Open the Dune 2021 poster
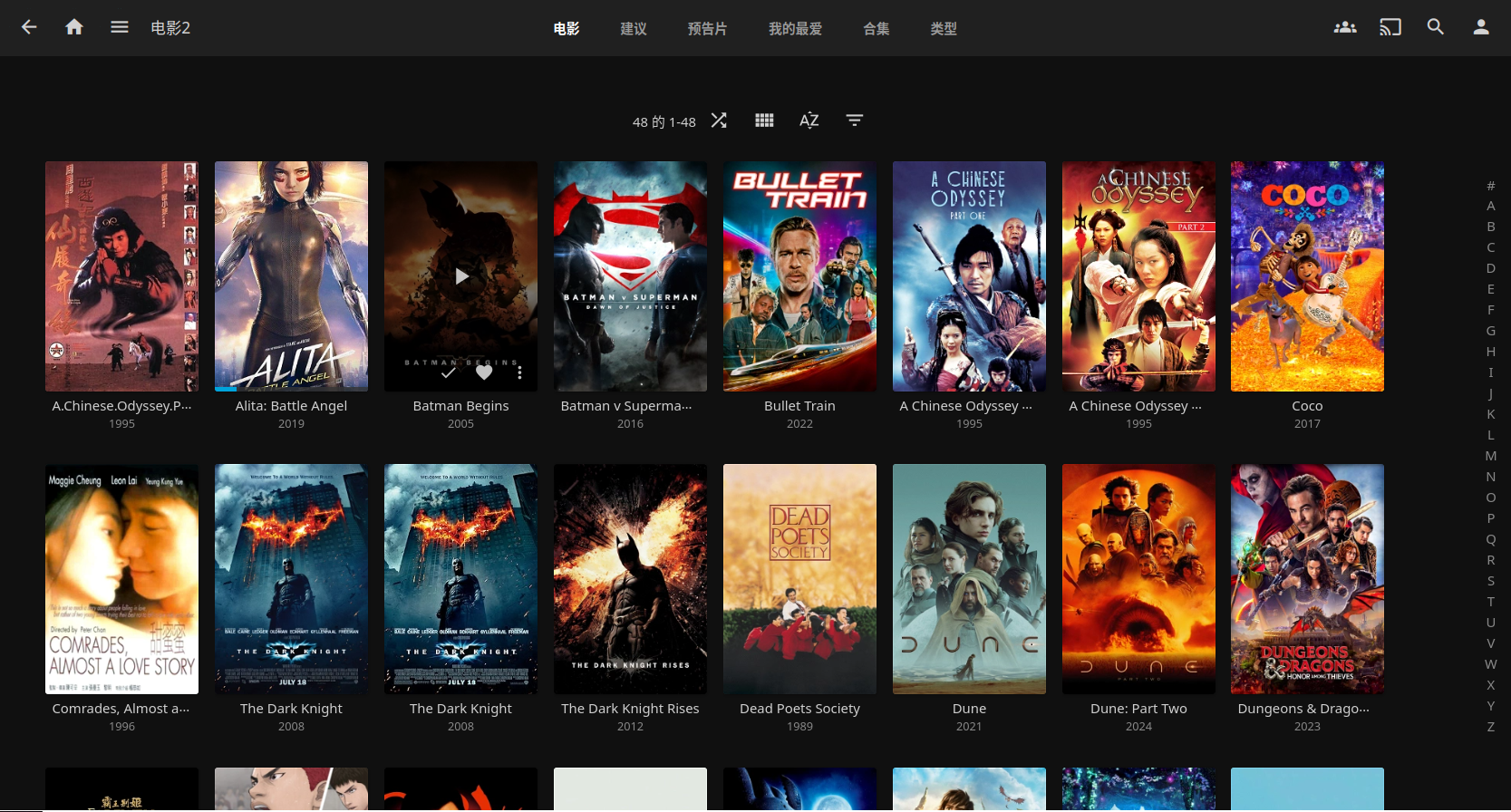 pyautogui.click(x=969, y=579)
